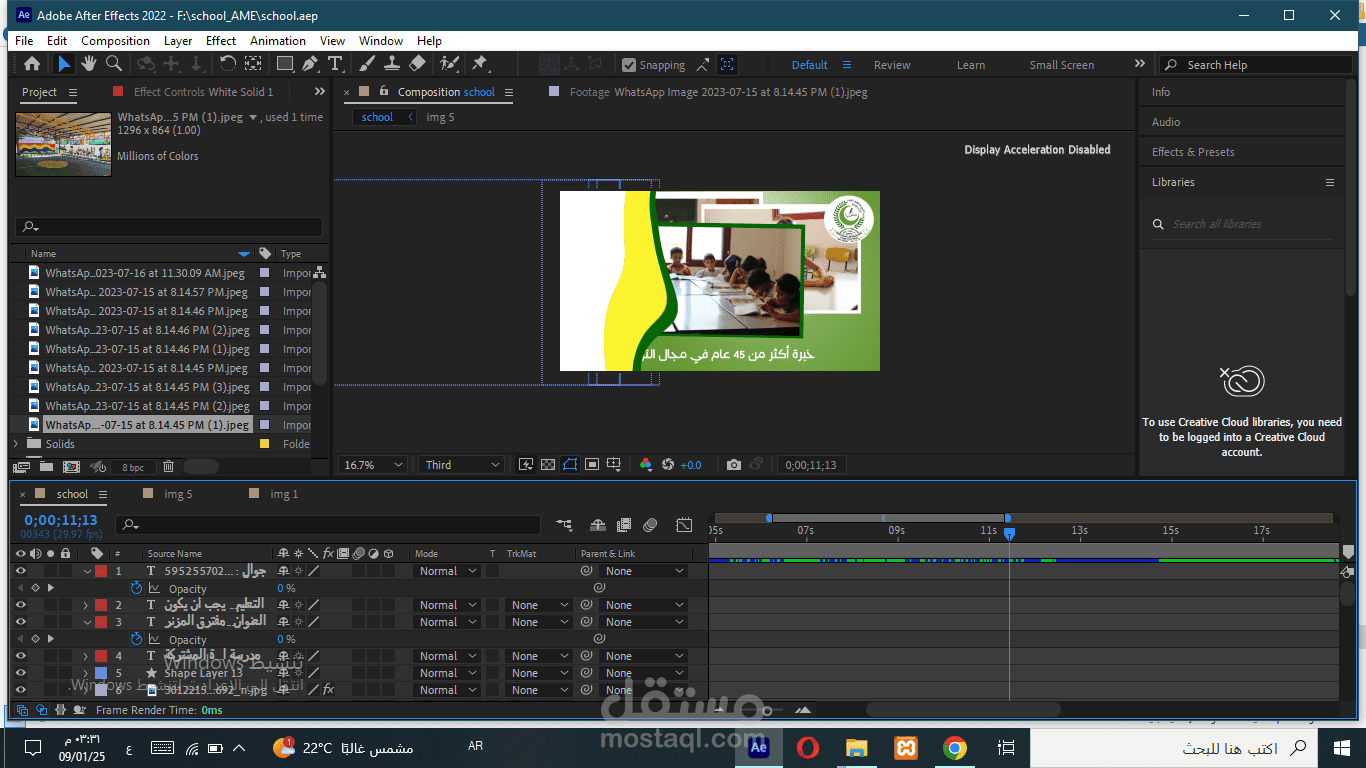This screenshot has height=768, width=1366.
Task: Select the Zoom magnifier tool
Action: [x=114, y=64]
